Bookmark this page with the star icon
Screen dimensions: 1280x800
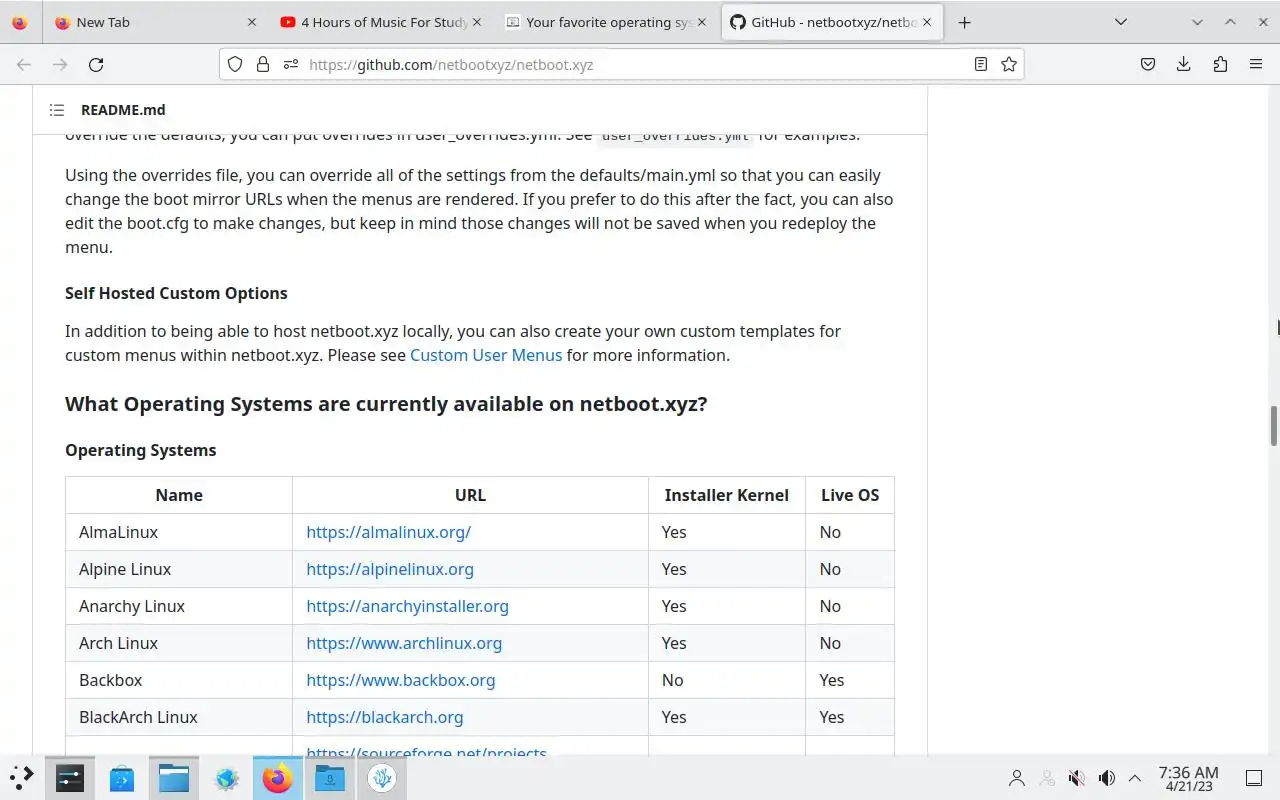[x=1009, y=64]
